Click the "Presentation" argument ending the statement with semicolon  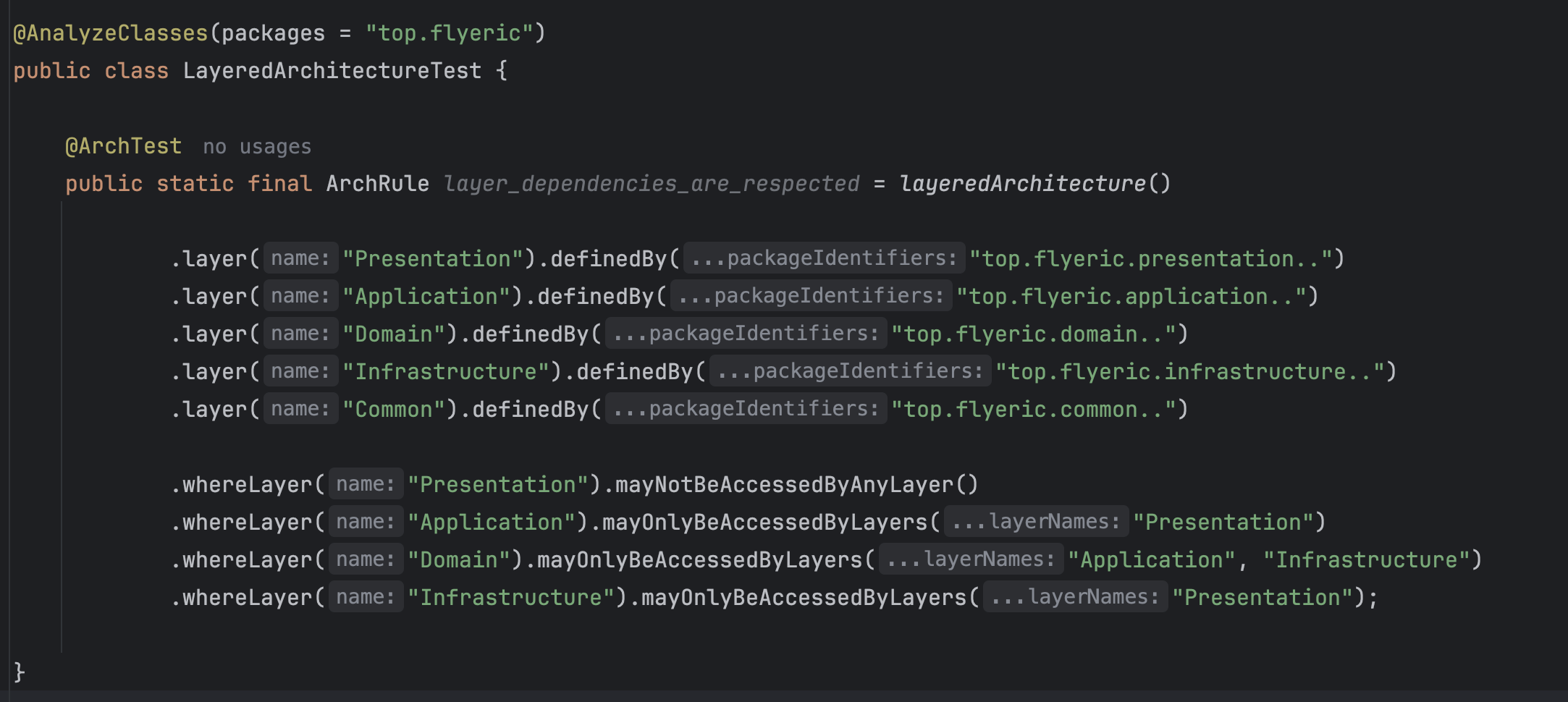(1263, 598)
